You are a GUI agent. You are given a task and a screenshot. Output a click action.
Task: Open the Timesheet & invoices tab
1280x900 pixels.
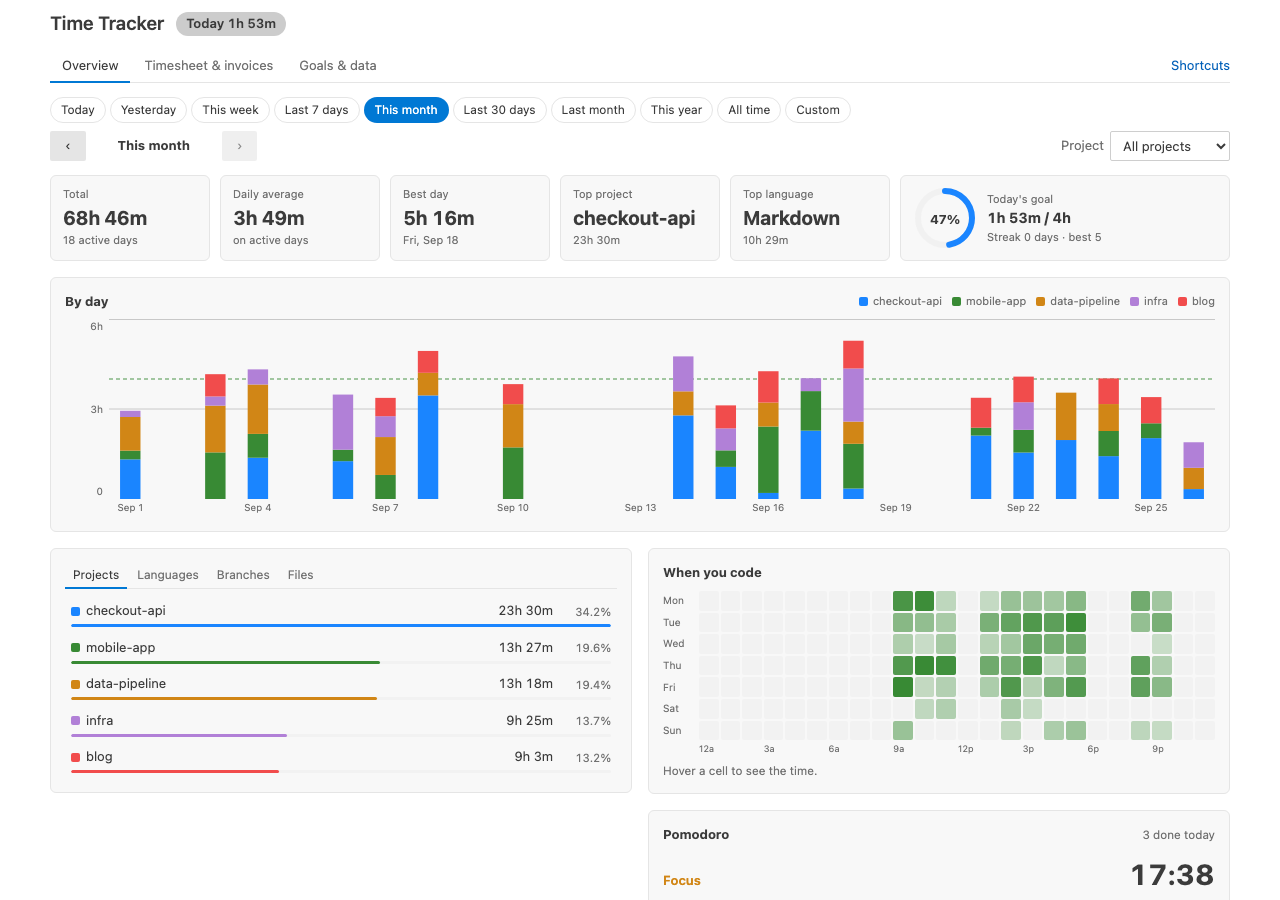tap(209, 66)
